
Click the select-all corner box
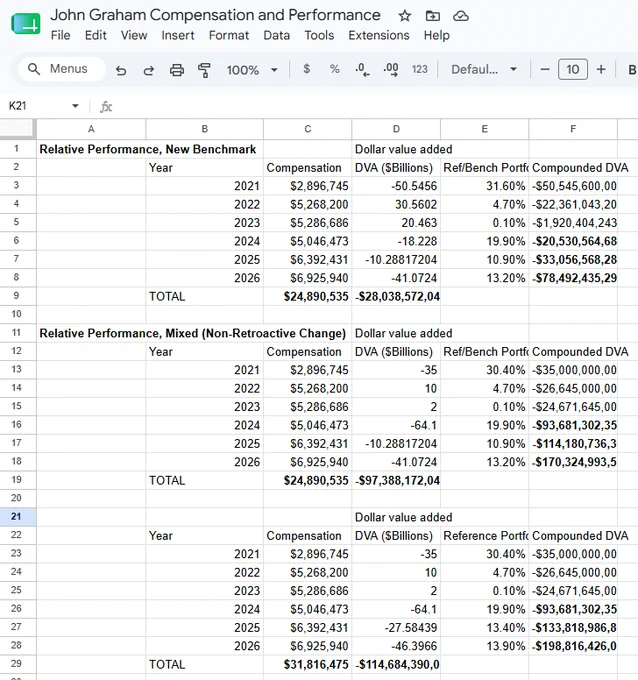click(x=17, y=129)
